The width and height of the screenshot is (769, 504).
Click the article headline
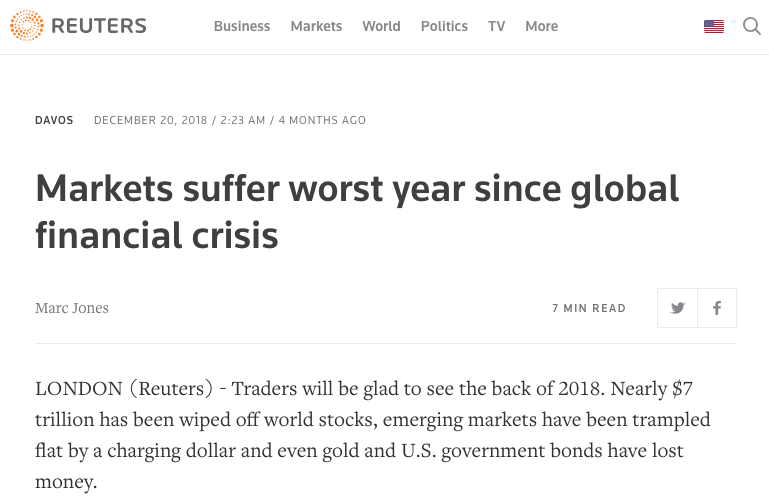[x=357, y=211]
